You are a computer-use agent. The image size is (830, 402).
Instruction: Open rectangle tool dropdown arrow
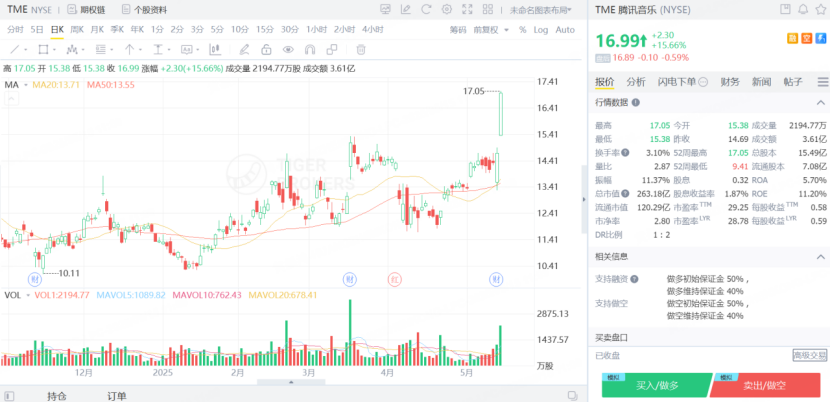click(56, 50)
